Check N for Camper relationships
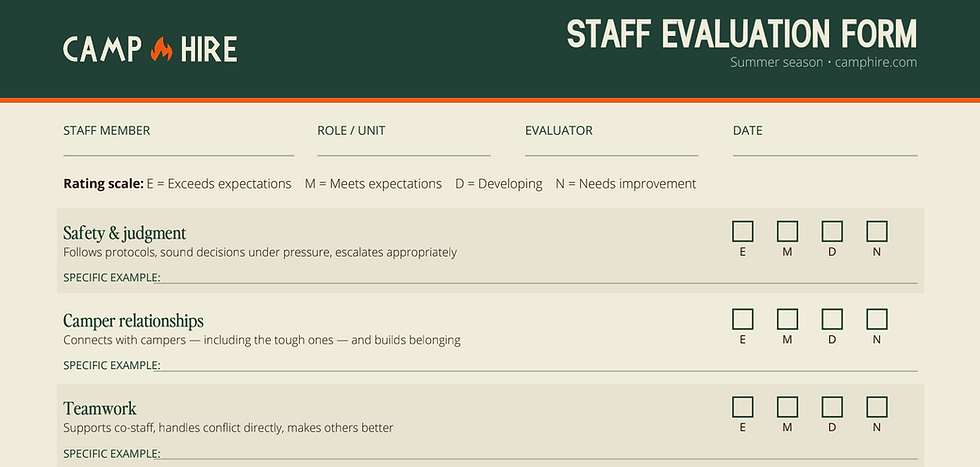This screenshot has width=980, height=467. pos(877,319)
